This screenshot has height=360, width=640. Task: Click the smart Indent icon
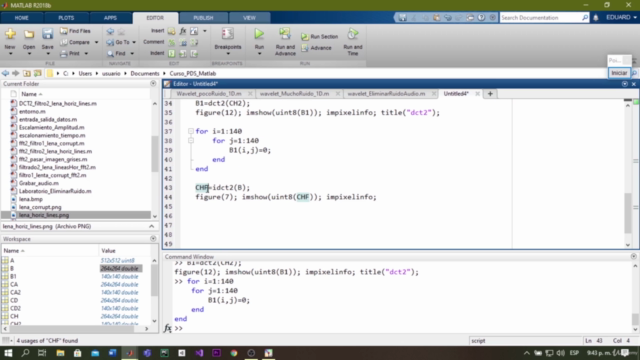tap(172, 53)
